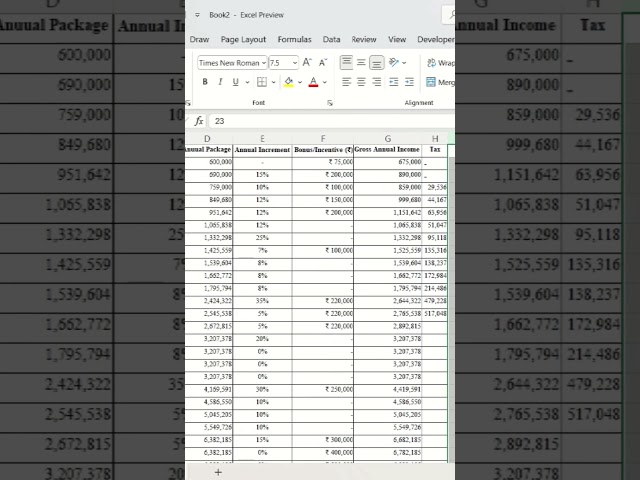The width and height of the screenshot is (640, 480).
Task: Apply yellow fill color bucket
Action: [289, 82]
